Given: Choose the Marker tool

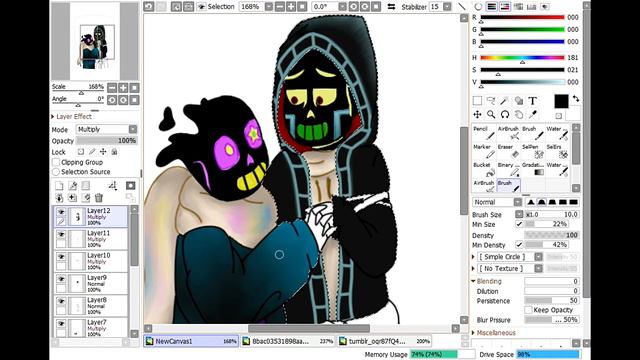Looking at the screenshot, I should click(x=484, y=151).
